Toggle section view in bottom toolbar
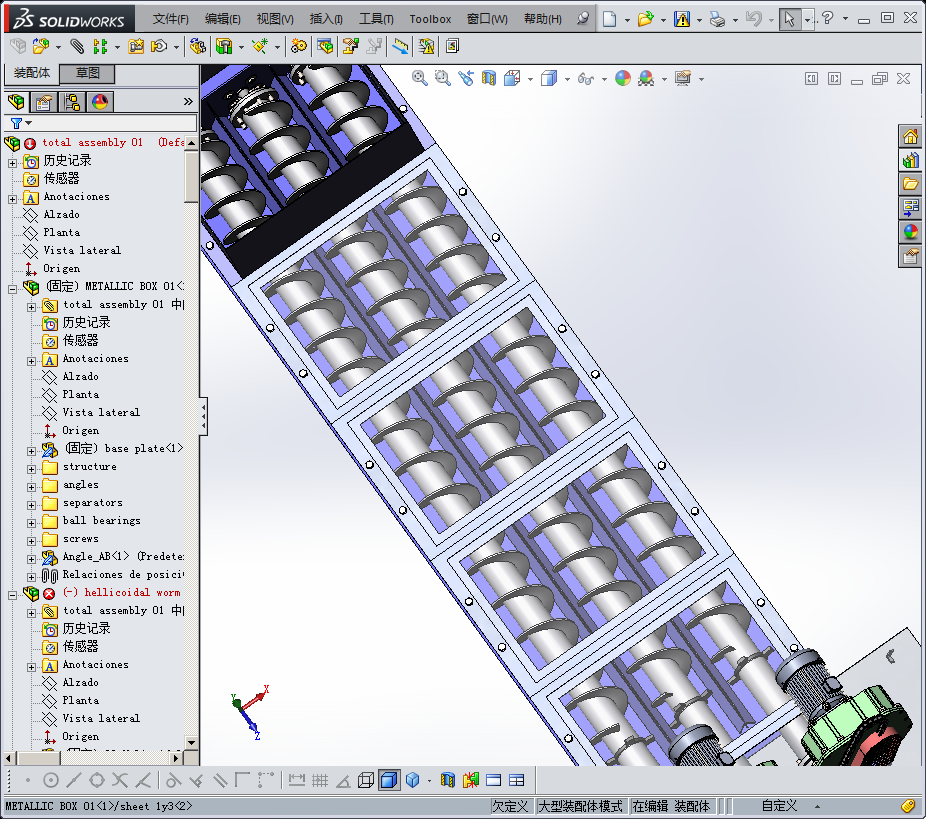This screenshot has width=926, height=819. 448,780
